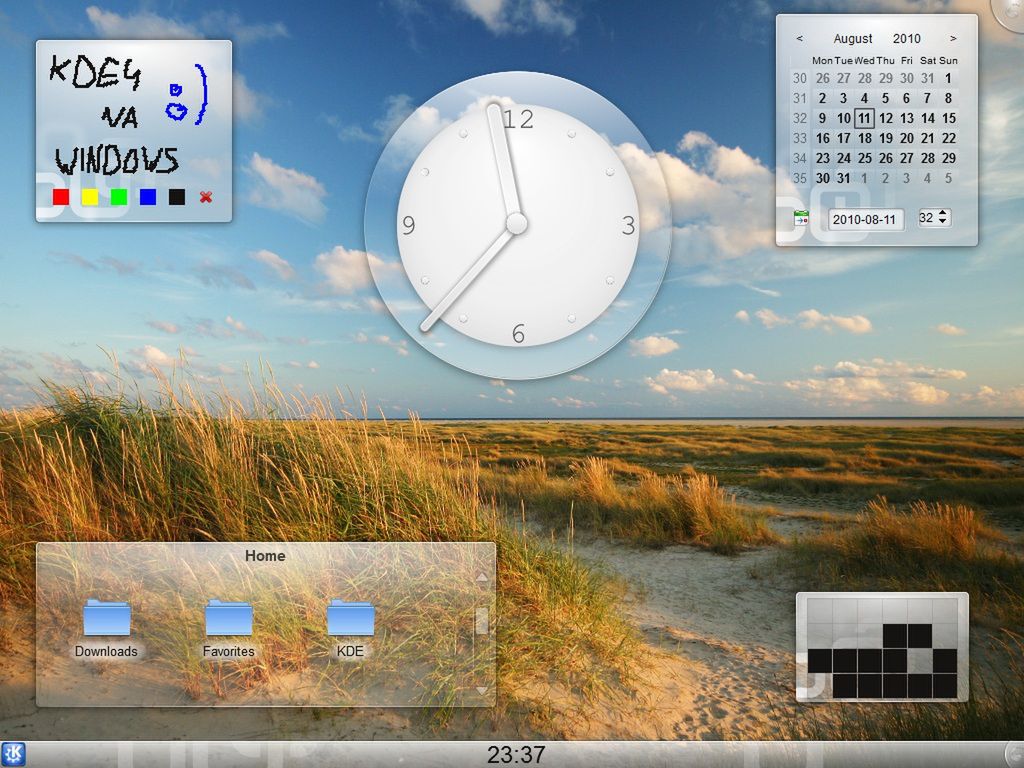
Task: Select August 11 in the calendar
Action: (x=864, y=118)
